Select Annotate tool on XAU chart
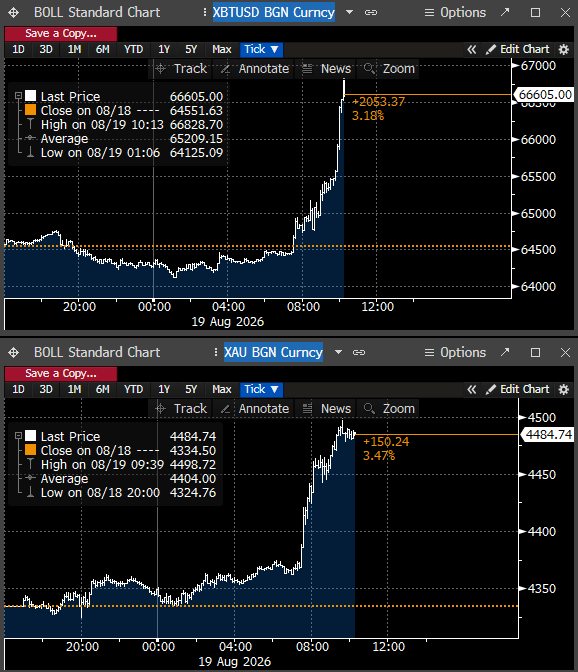 (255, 408)
